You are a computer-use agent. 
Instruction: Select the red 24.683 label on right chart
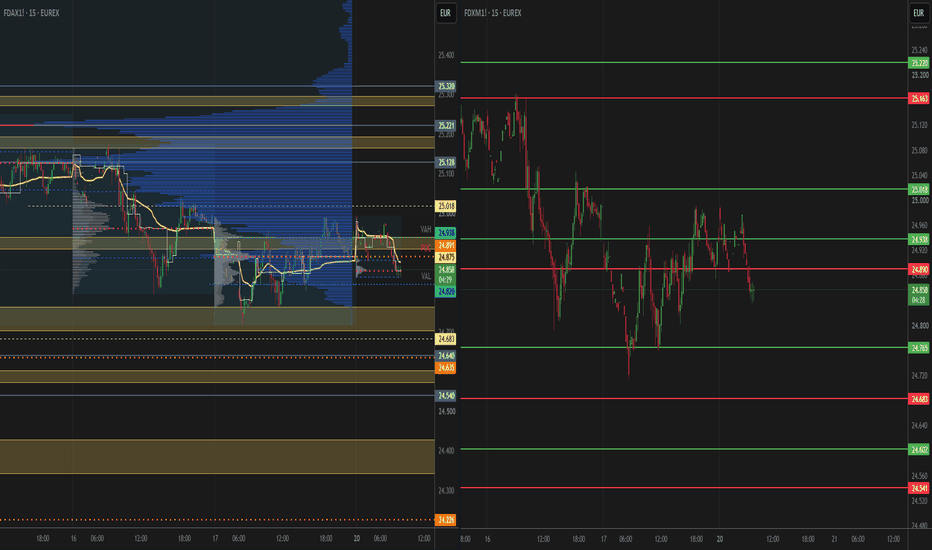click(919, 399)
